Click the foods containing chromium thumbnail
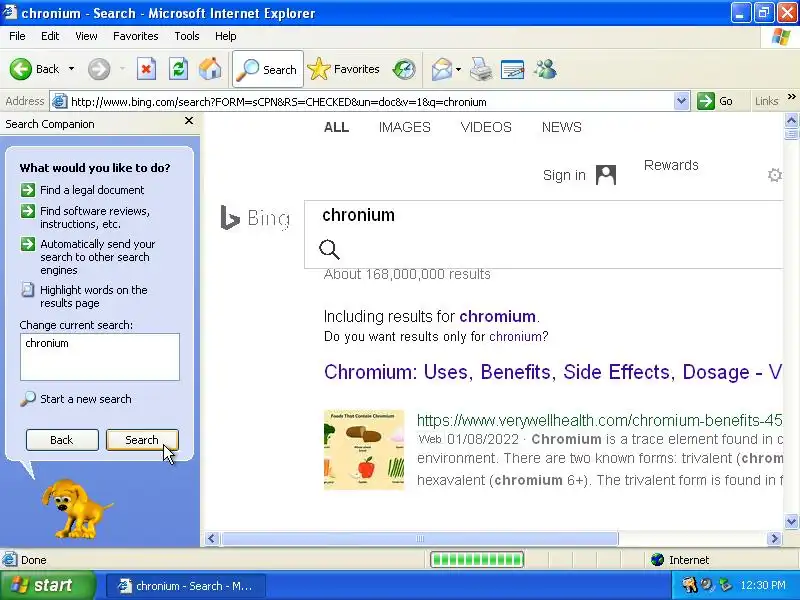Screen dimensions: 800x600 [364, 450]
